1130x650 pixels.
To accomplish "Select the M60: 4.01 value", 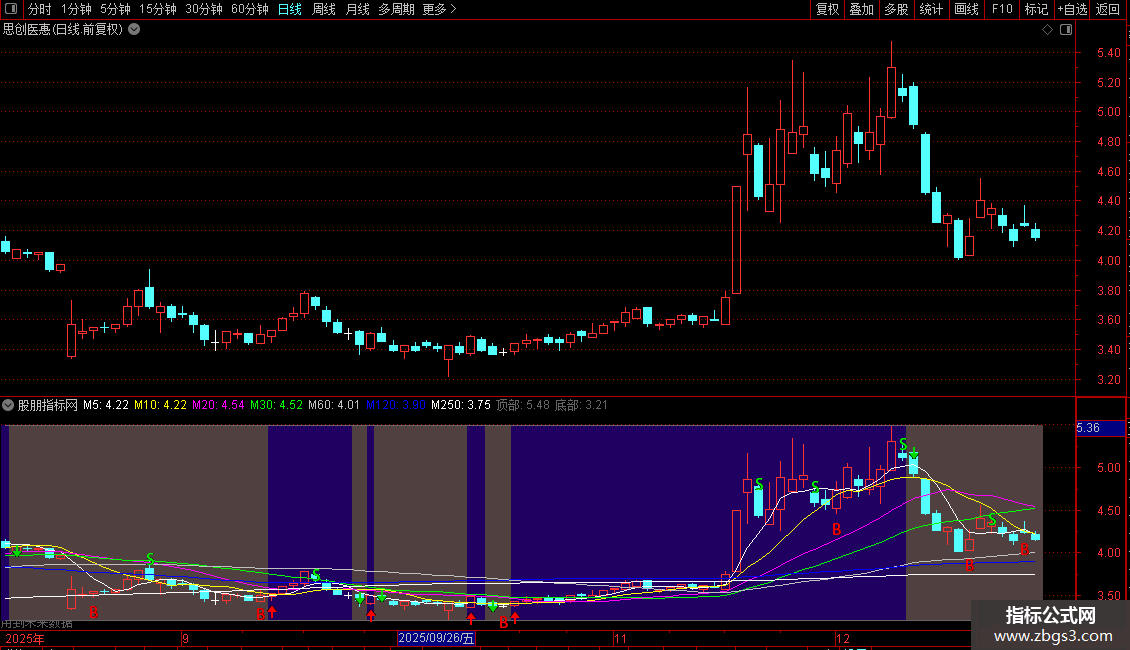I will [x=334, y=405].
